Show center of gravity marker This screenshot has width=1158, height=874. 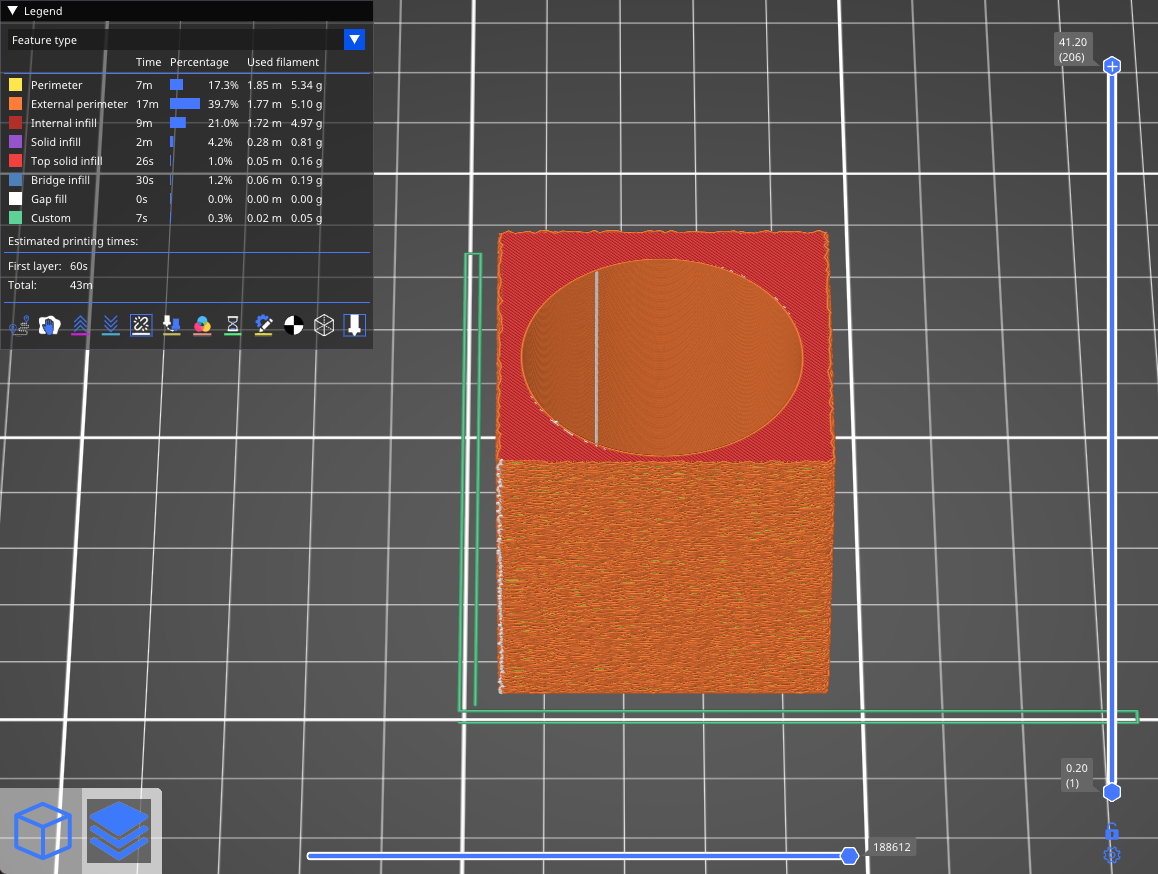coord(293,325)
